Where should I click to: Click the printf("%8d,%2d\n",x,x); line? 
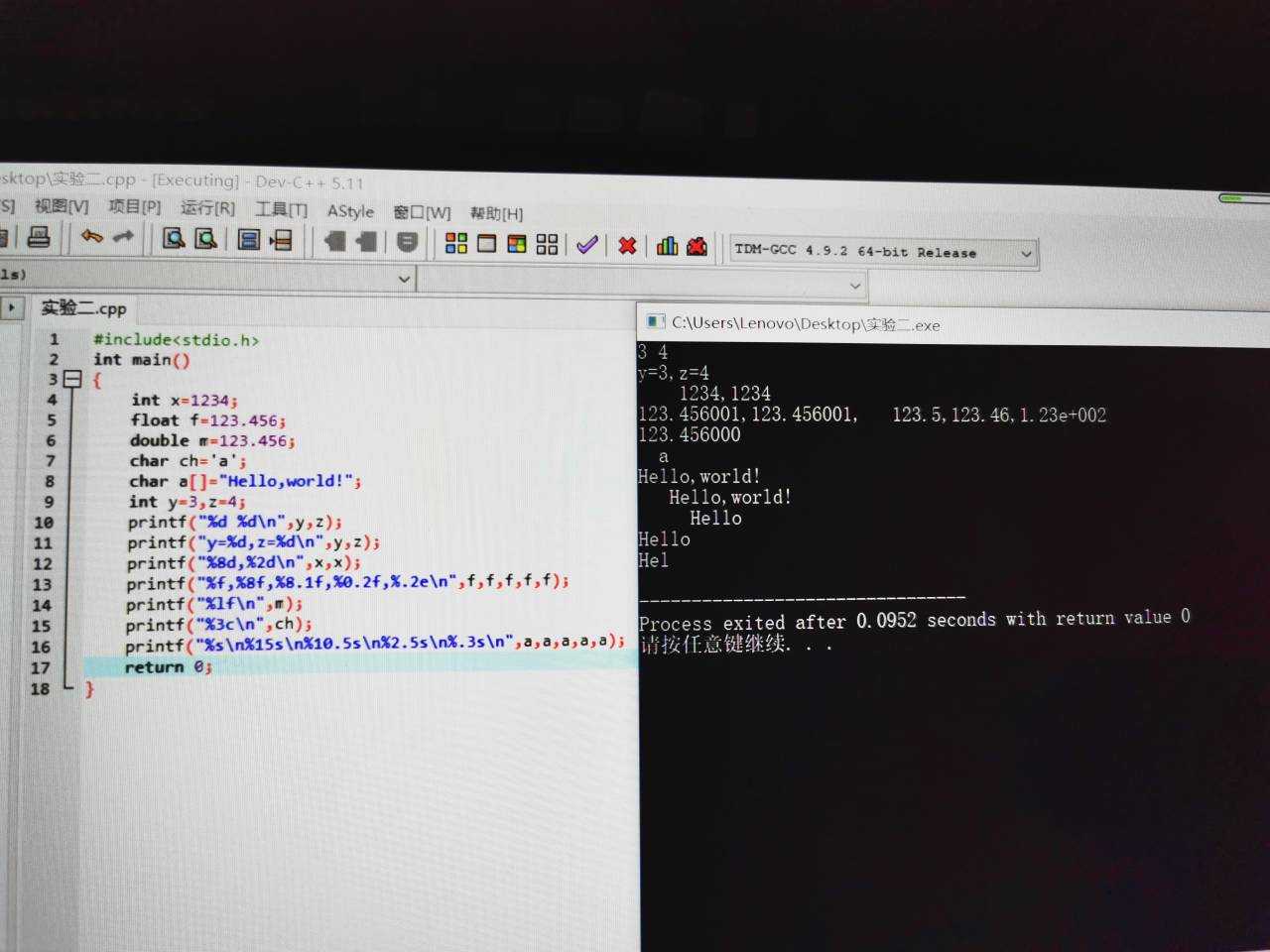coord(243,563)
